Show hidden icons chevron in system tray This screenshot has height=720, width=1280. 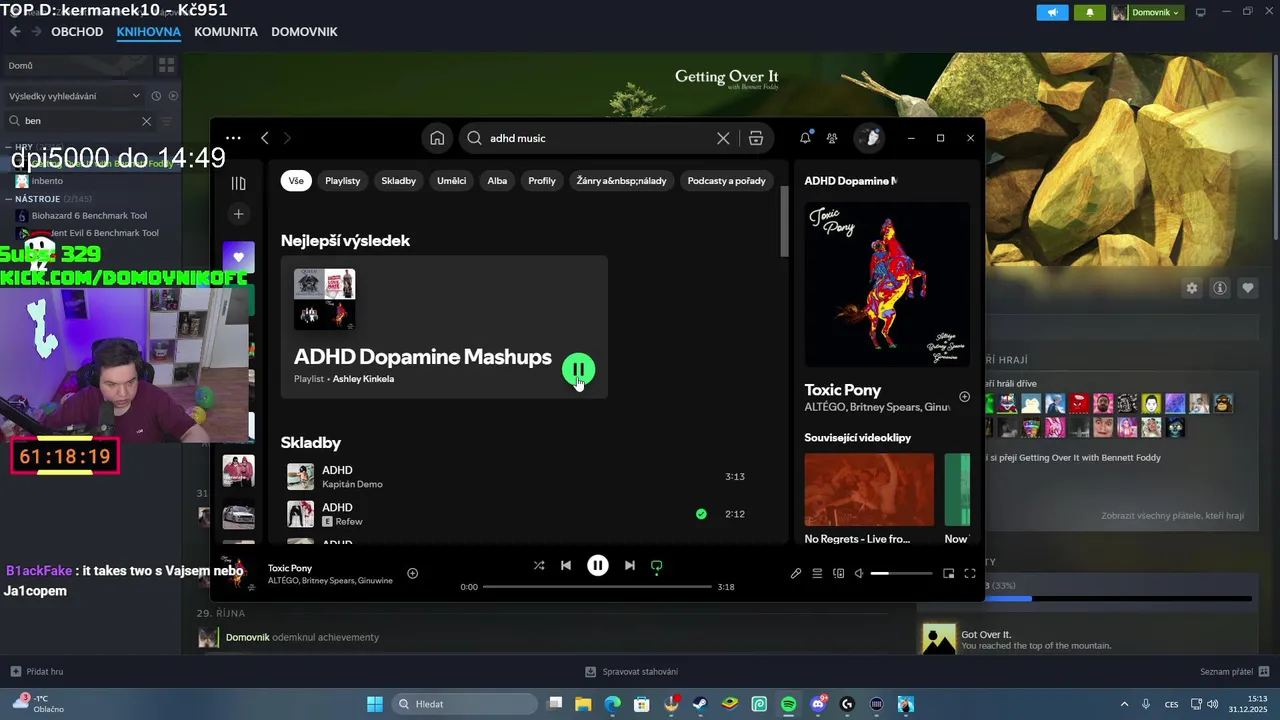1124,704
